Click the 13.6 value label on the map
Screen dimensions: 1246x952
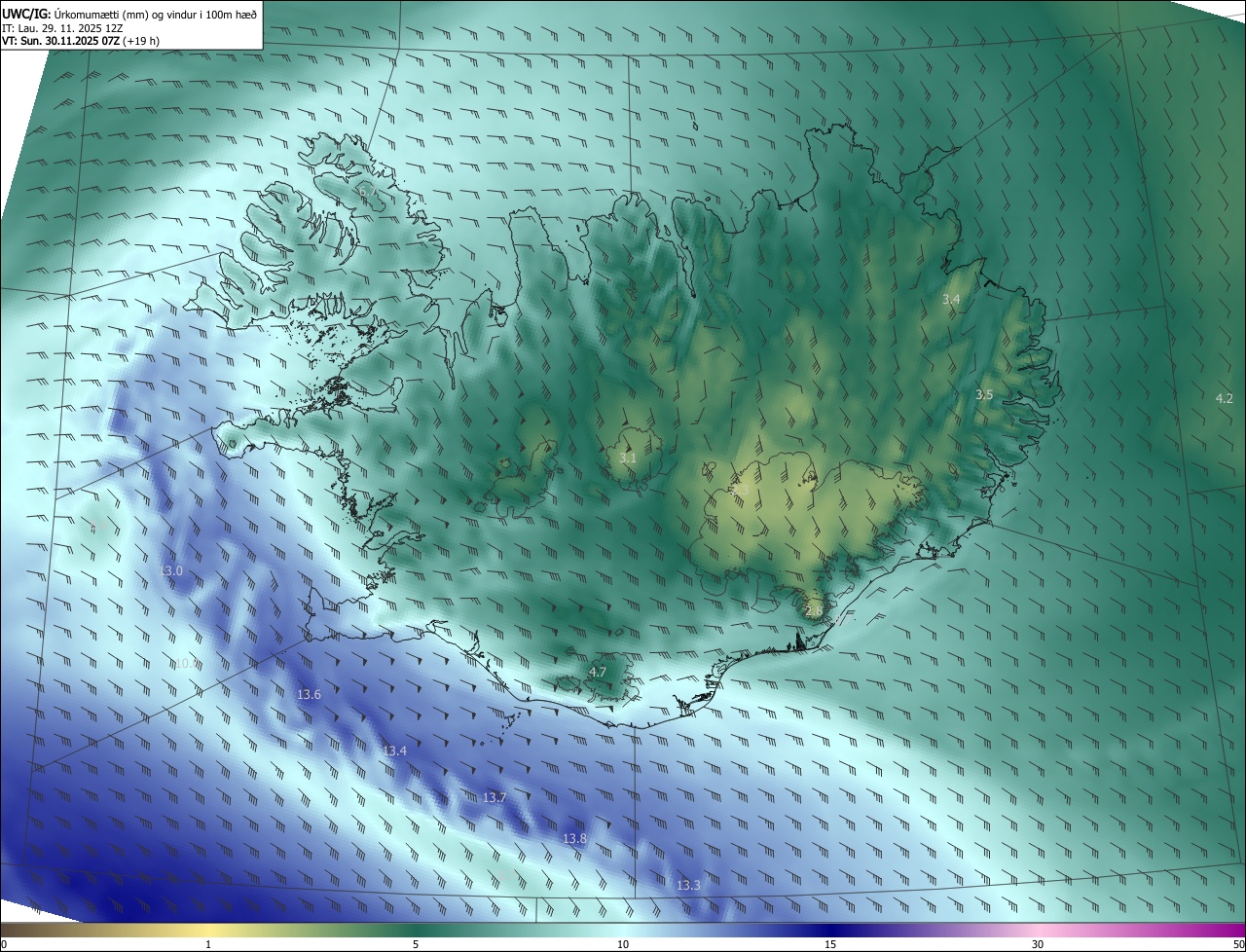tap(309, 694)
